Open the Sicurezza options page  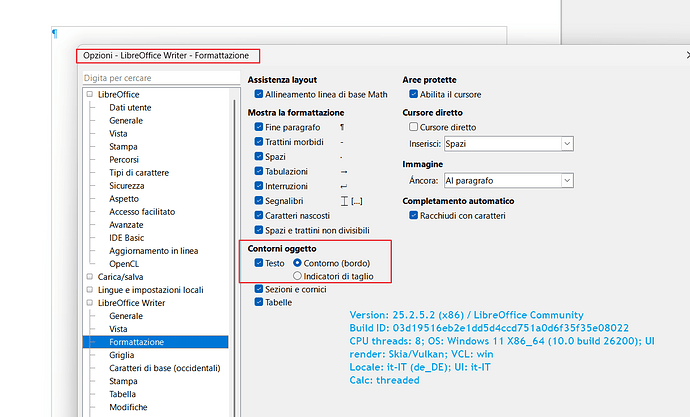[x=127, y=185]
